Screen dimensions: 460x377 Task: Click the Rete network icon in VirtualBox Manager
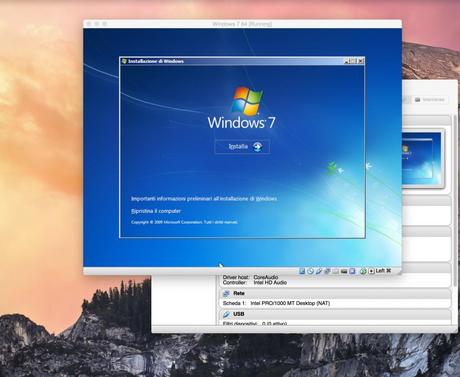pos(226,293)
